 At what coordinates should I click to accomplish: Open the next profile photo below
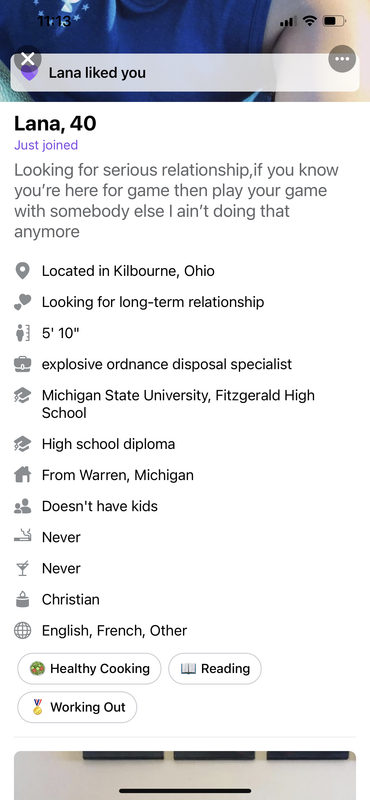[x=185, y=775]
